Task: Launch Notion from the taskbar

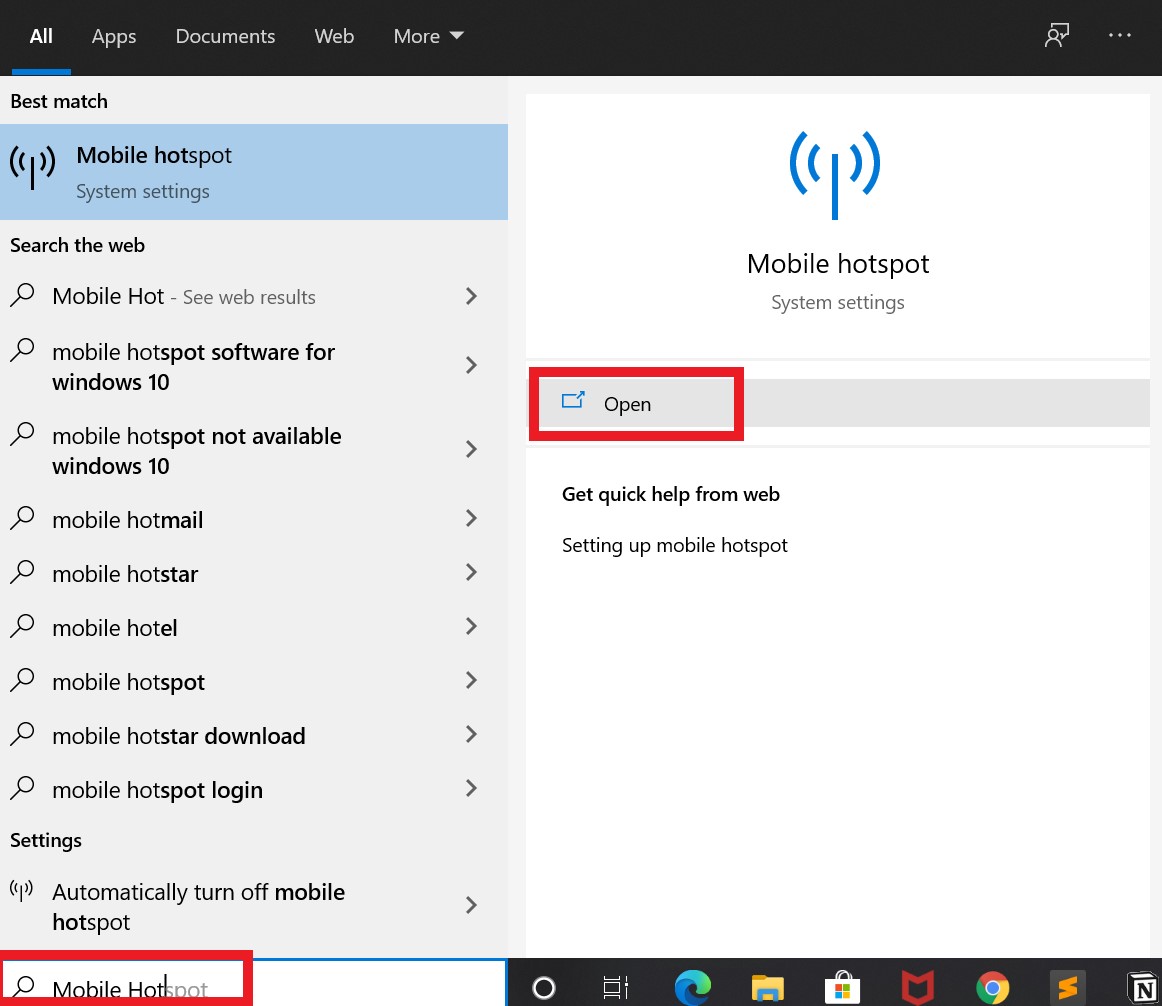Action: [x=1142, y=988]
